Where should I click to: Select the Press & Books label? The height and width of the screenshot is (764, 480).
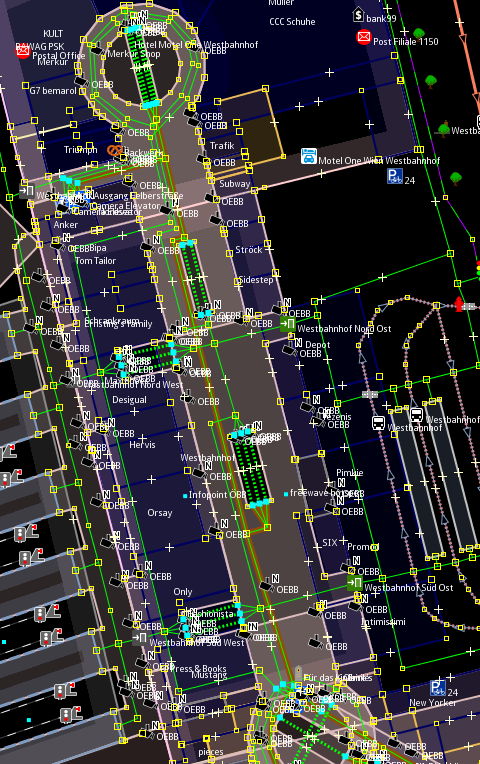click(199, 668)
